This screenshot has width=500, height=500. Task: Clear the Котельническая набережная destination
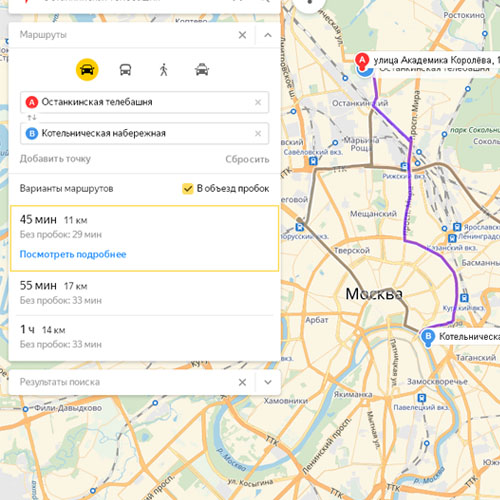[x=258, y=134]
